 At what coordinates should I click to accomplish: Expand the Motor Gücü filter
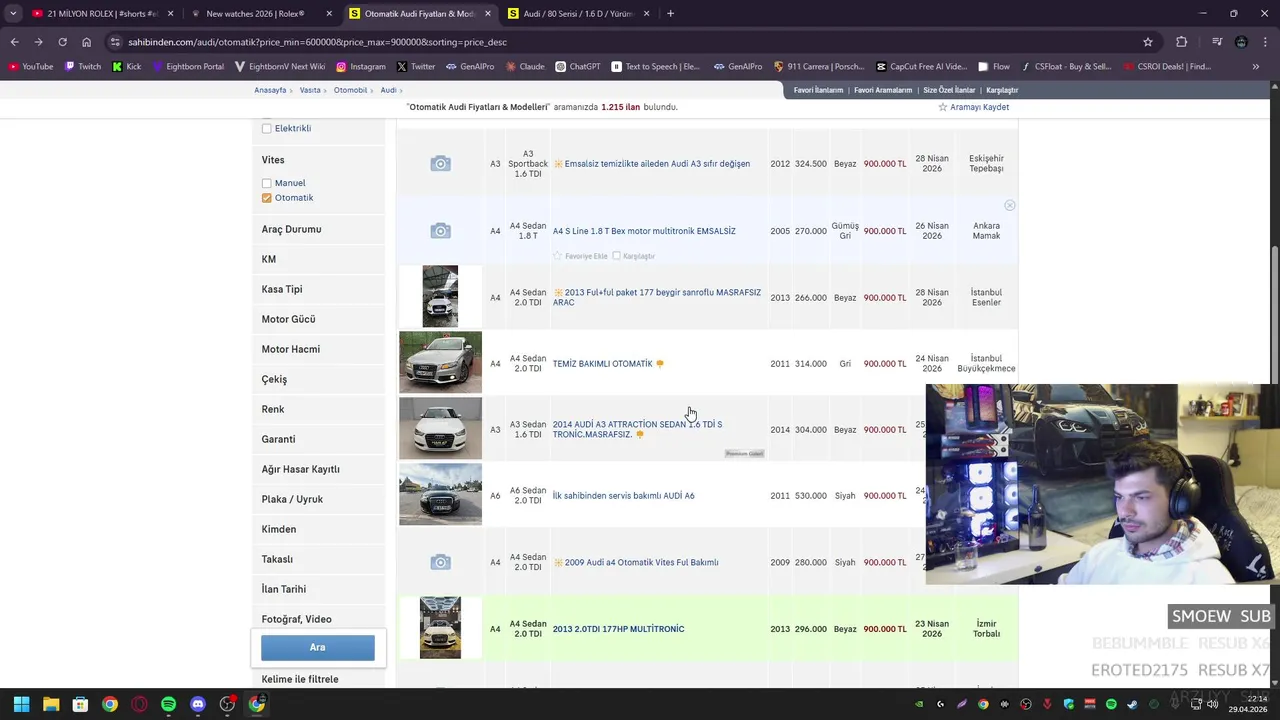(318, 319)
